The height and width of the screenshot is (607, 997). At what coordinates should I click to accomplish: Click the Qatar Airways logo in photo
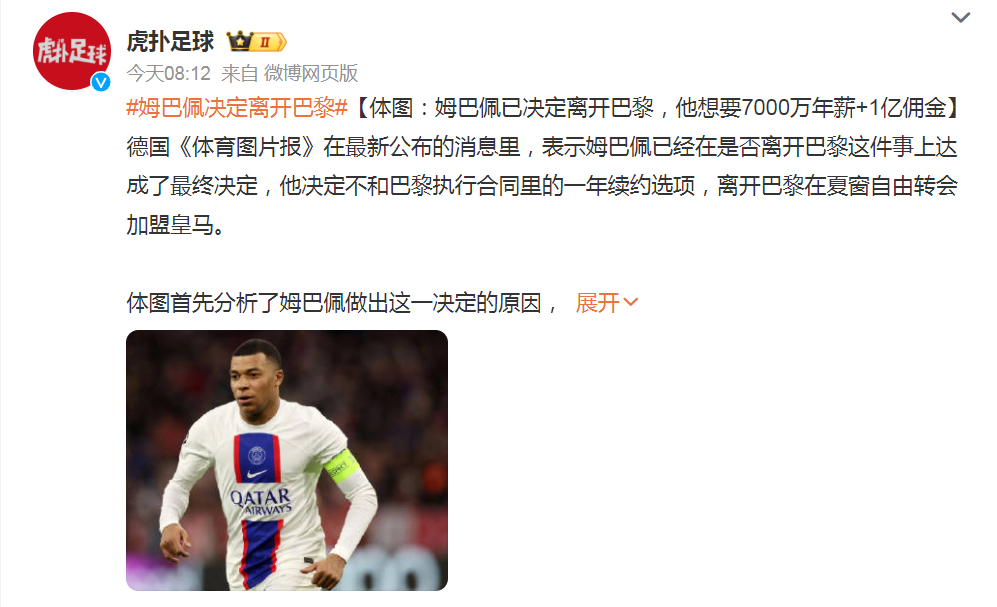pos(261,501)
